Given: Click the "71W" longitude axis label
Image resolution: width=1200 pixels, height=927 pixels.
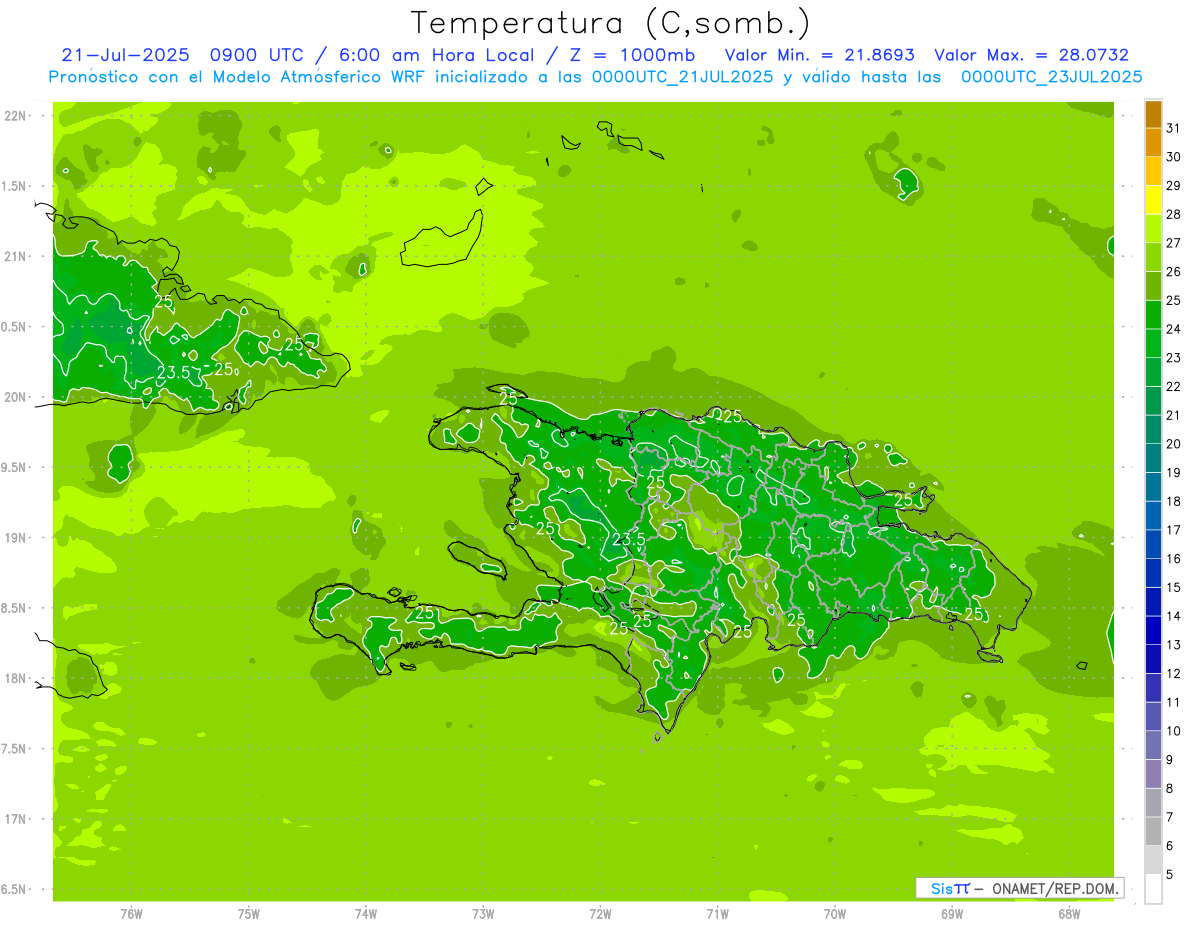Looking at the screenshot, I should point(717,913).
